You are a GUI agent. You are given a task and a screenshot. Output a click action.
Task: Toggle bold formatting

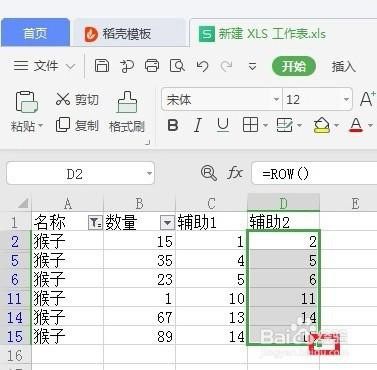click(x=173, y=125)
